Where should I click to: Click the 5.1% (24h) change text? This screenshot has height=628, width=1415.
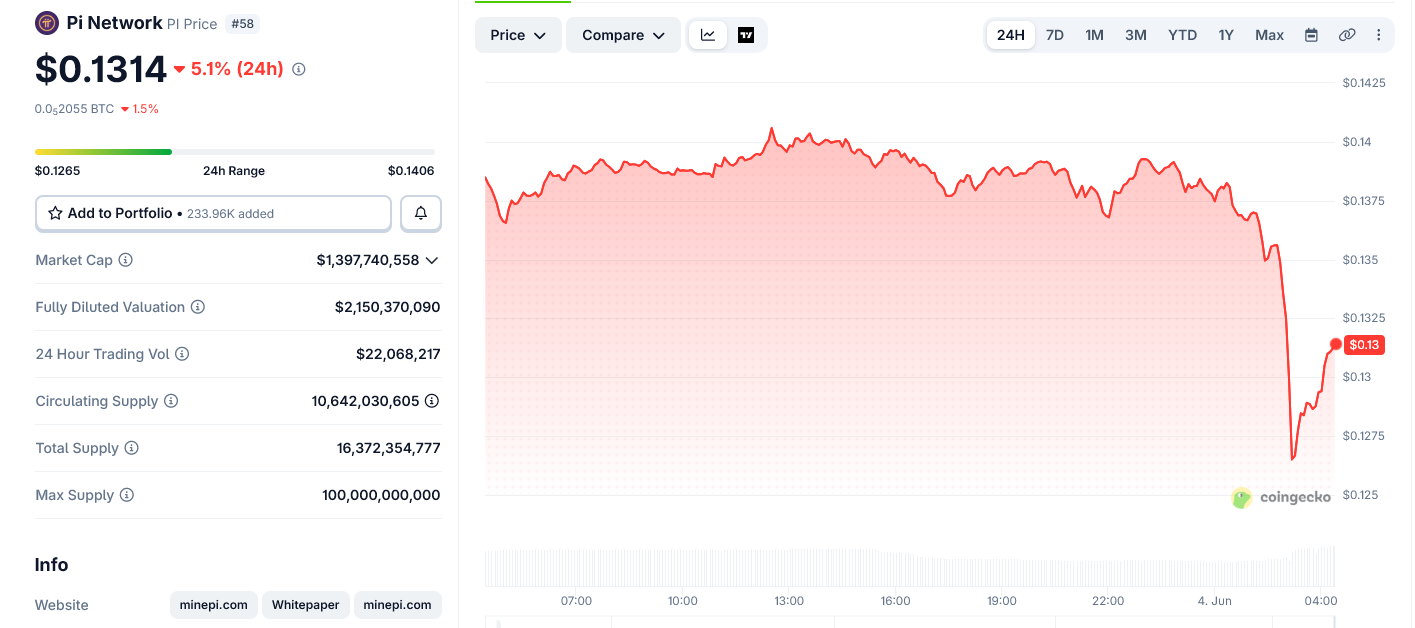[237, 70]
